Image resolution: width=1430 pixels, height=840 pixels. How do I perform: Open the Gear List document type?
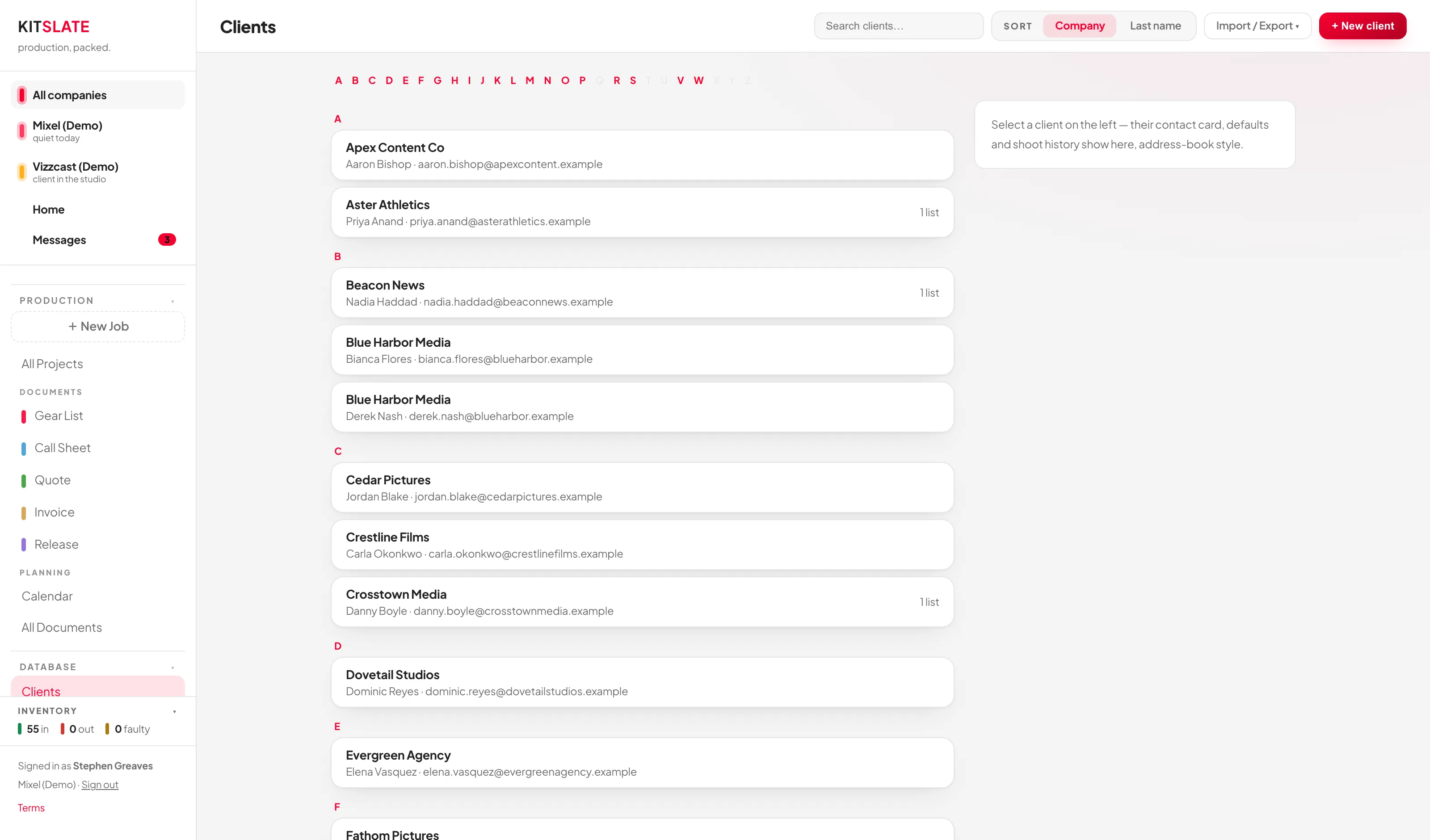[x=59, y=416]
